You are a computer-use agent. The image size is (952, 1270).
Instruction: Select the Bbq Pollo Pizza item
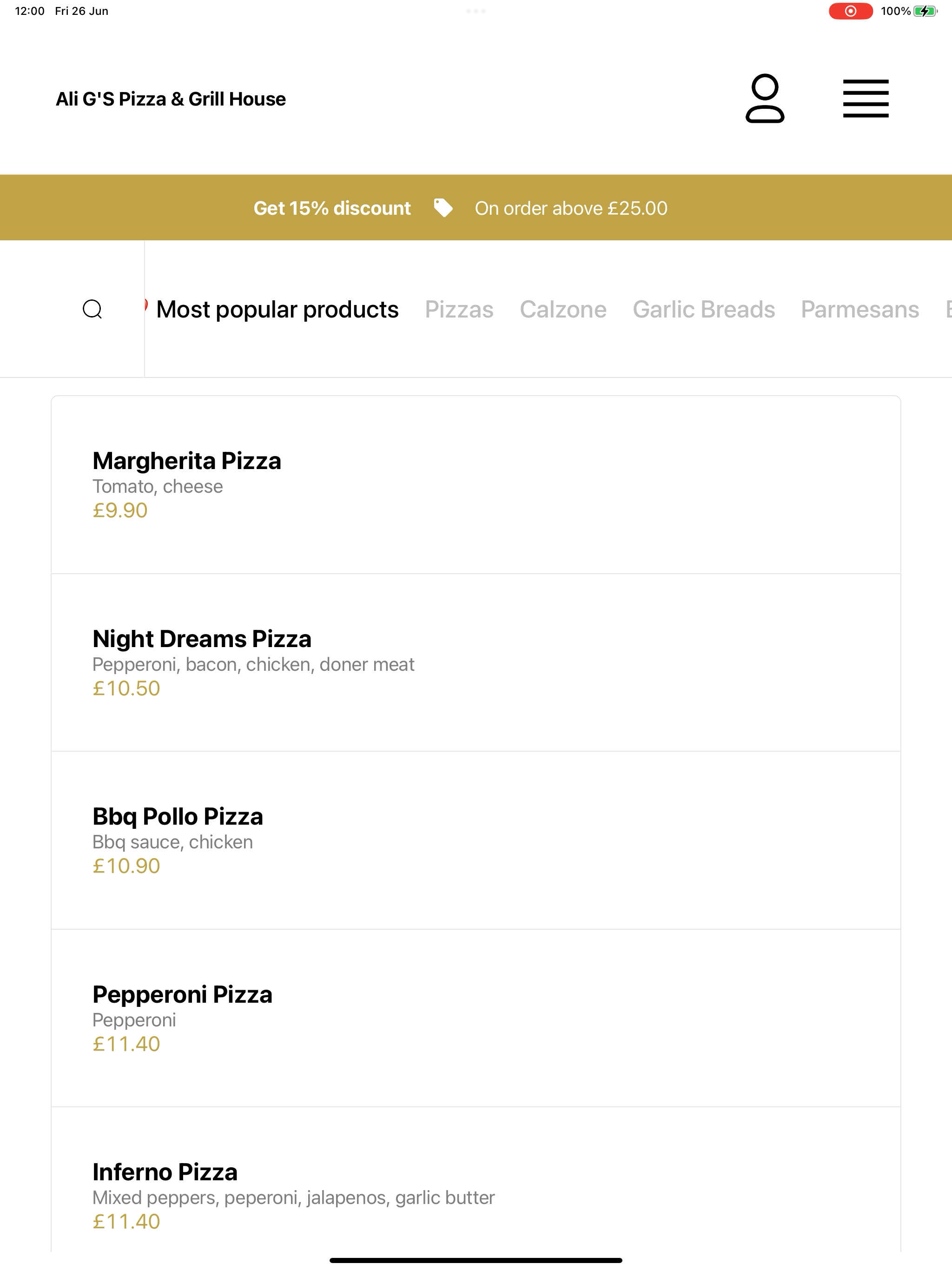[476, 840]
